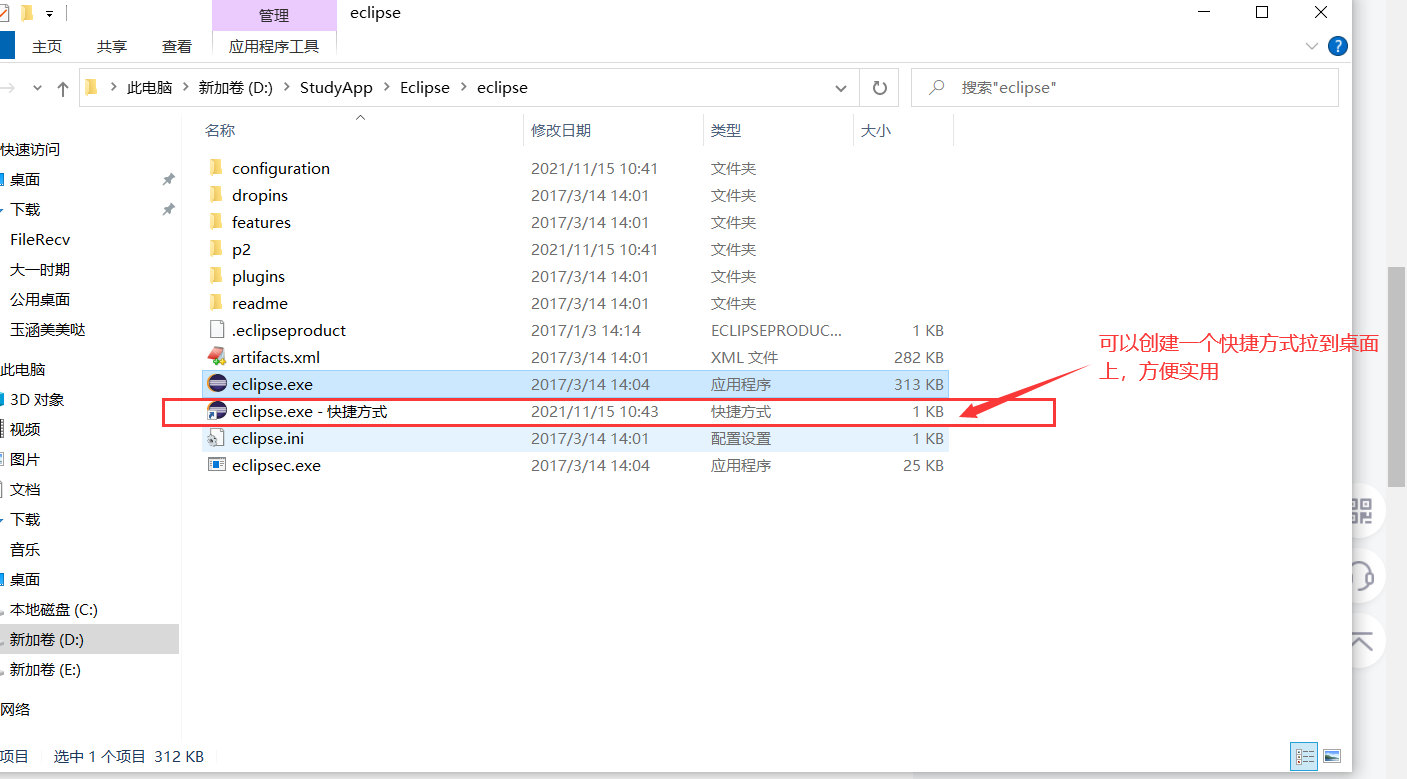1407x779 pixels.
Task: Open 本地磁盘 (C:) from the sidebar
Action: [51, 609]
